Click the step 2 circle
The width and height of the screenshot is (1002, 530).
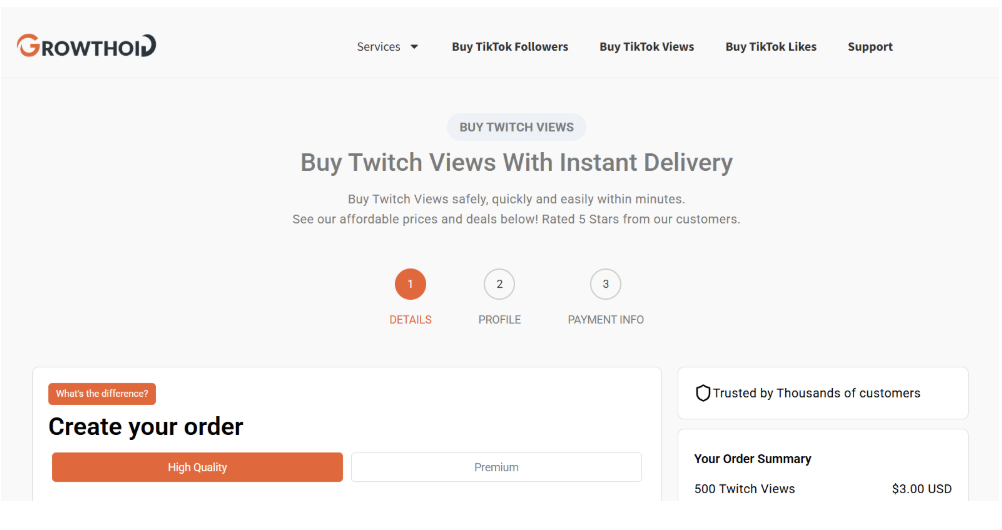[500, 284]
